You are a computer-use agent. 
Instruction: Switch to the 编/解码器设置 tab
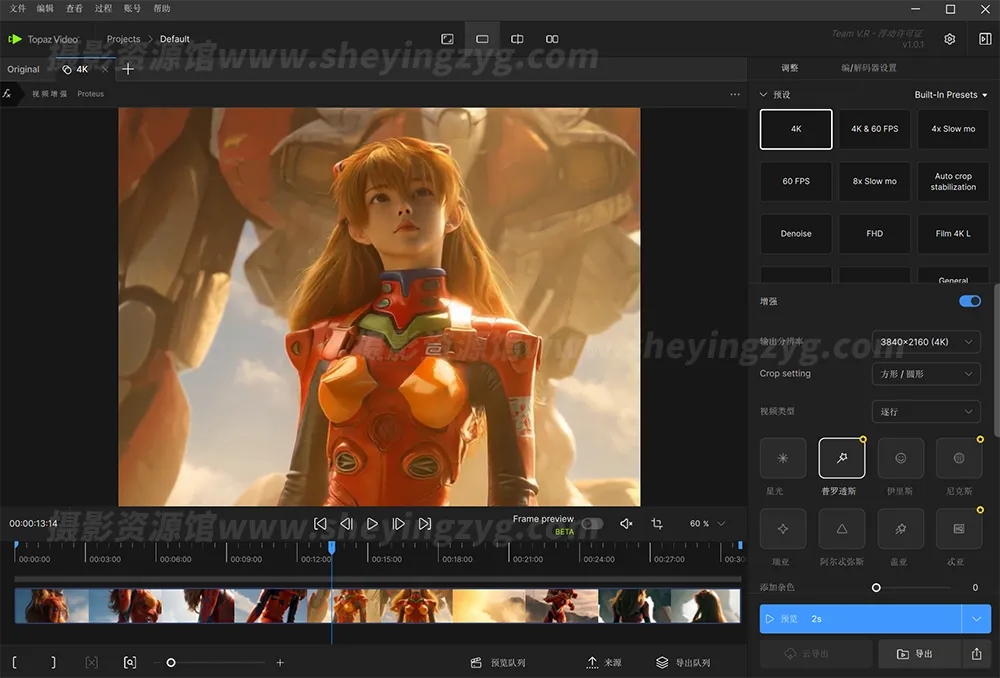point(868,68)
